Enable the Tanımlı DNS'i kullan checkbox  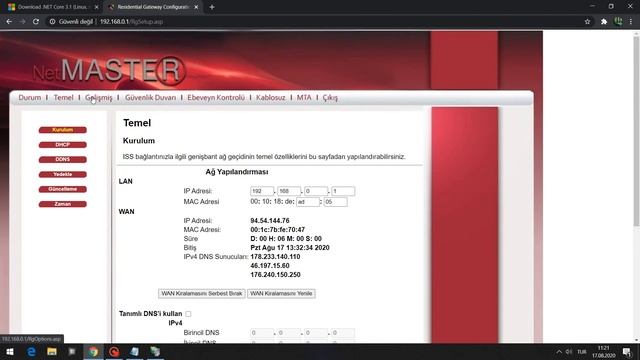[188, 314]
